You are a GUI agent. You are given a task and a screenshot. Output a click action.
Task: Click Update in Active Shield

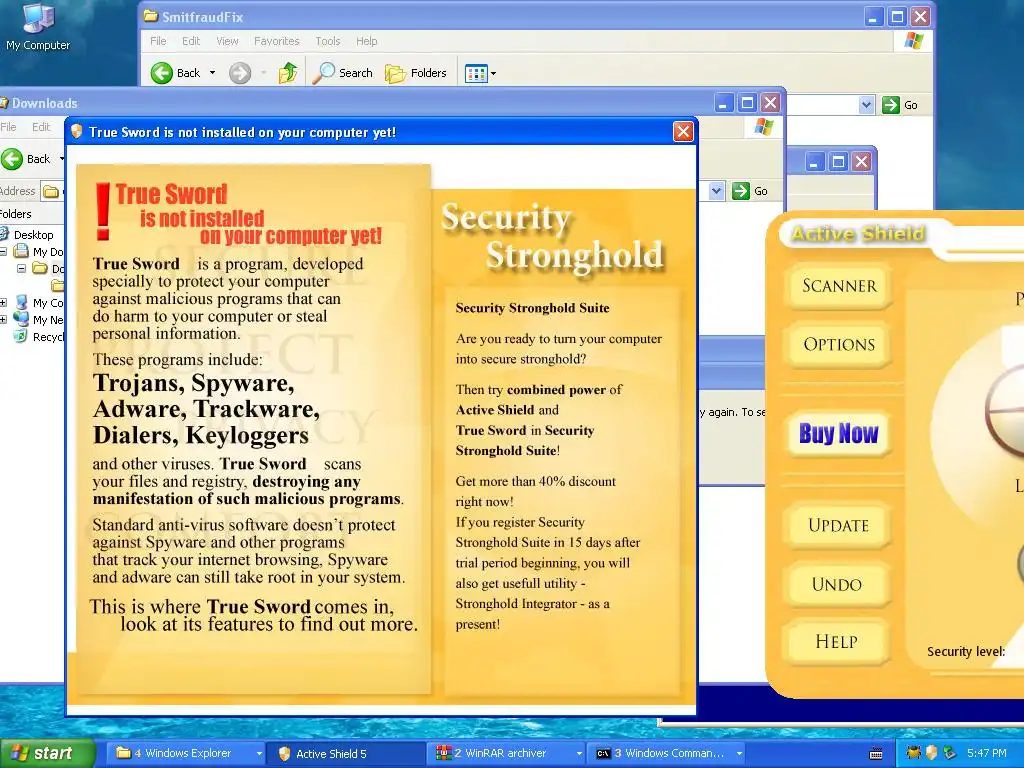[839, 525]
